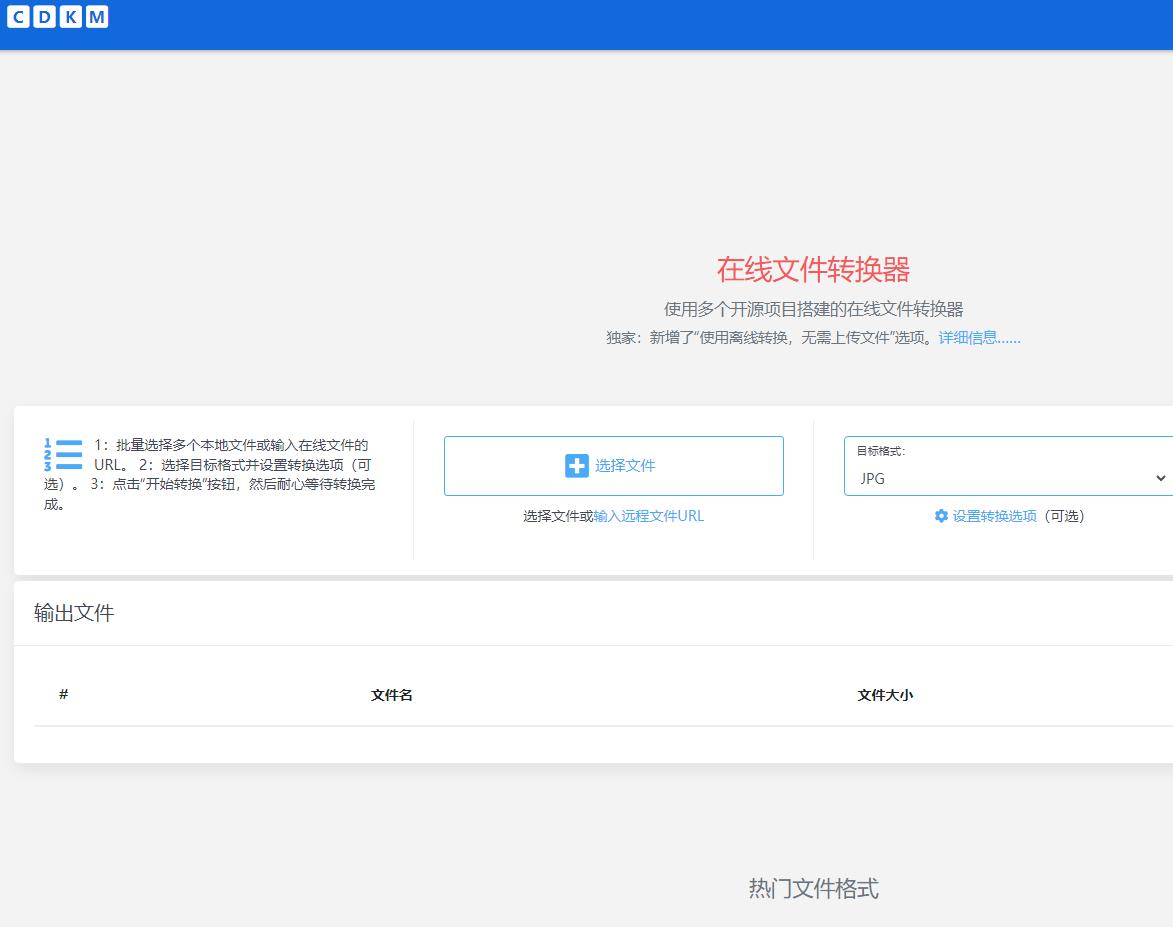The height and width of the screenshot is (927, 1173).
Task: Click the M tile in the CDKM logo
Action: coord(97,16)
